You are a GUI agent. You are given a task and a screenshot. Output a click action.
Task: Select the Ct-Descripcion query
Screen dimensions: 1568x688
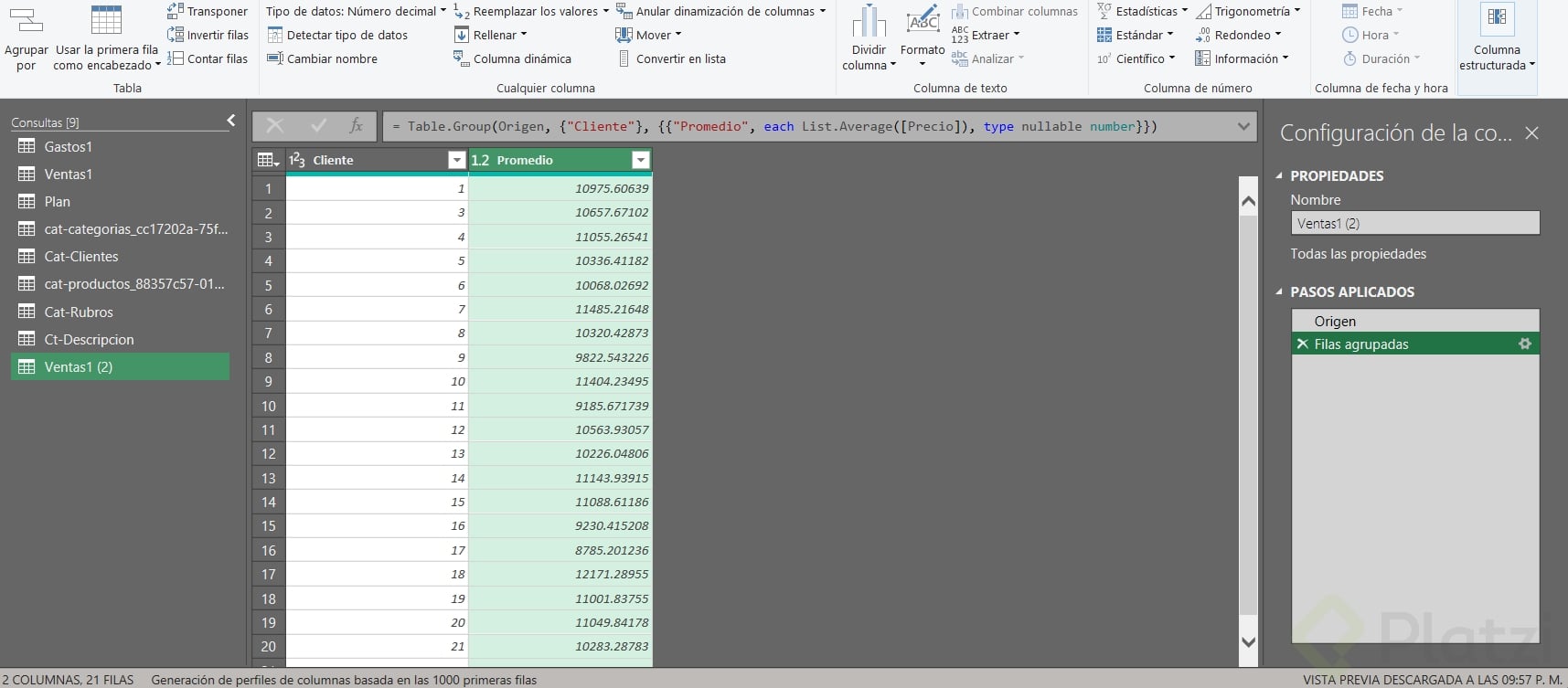[x=121, y=339]
